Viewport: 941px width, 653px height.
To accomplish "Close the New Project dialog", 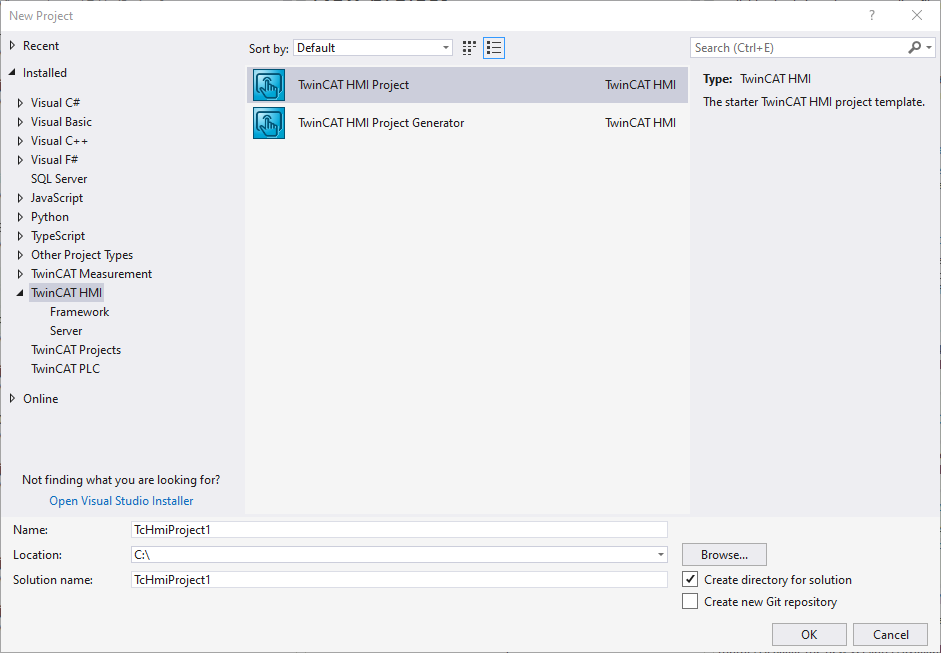I will pos(917,16).
